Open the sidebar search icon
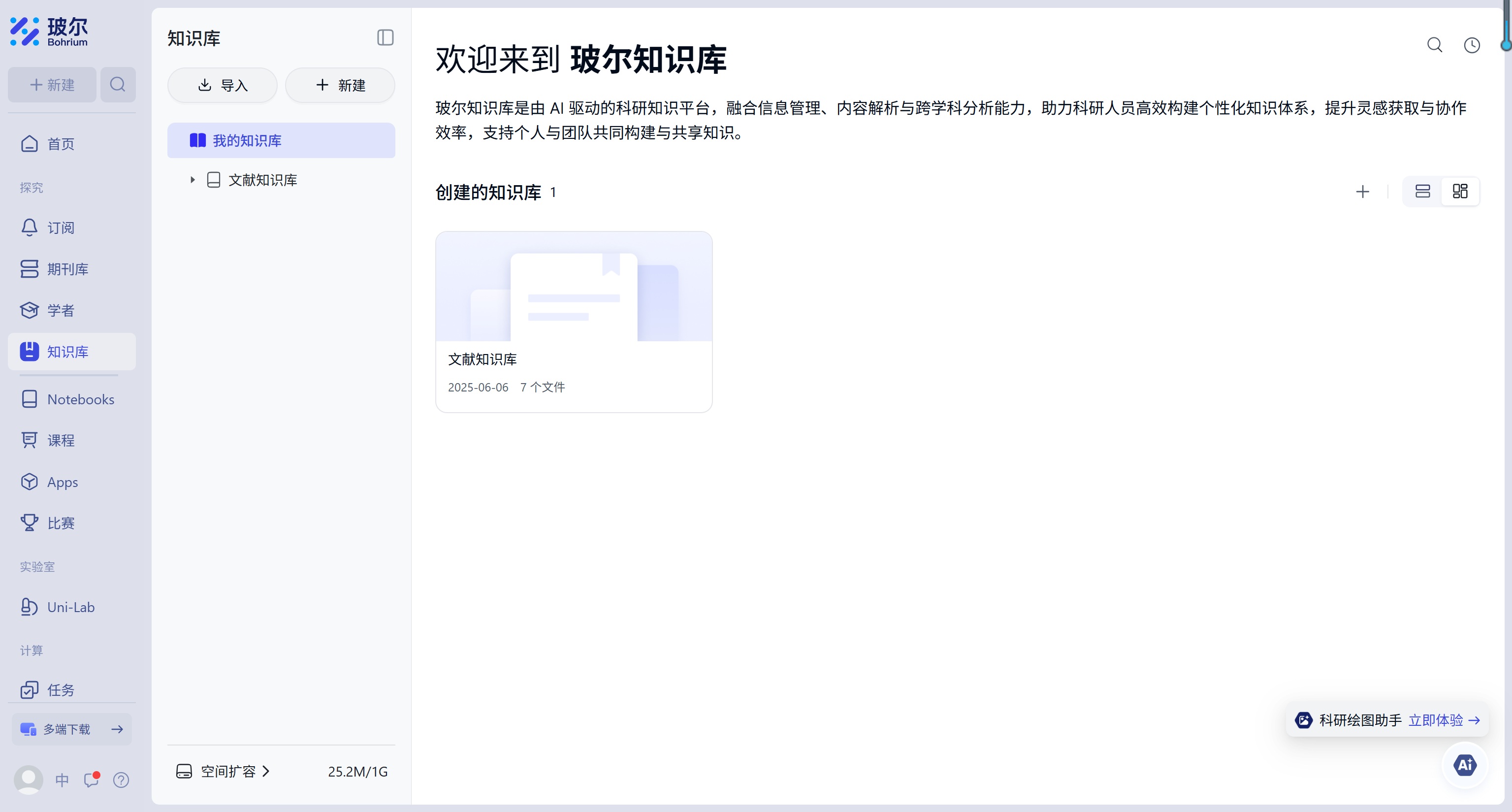The height and width of the screenshot is (812, 1512). (x=117, y=85)
